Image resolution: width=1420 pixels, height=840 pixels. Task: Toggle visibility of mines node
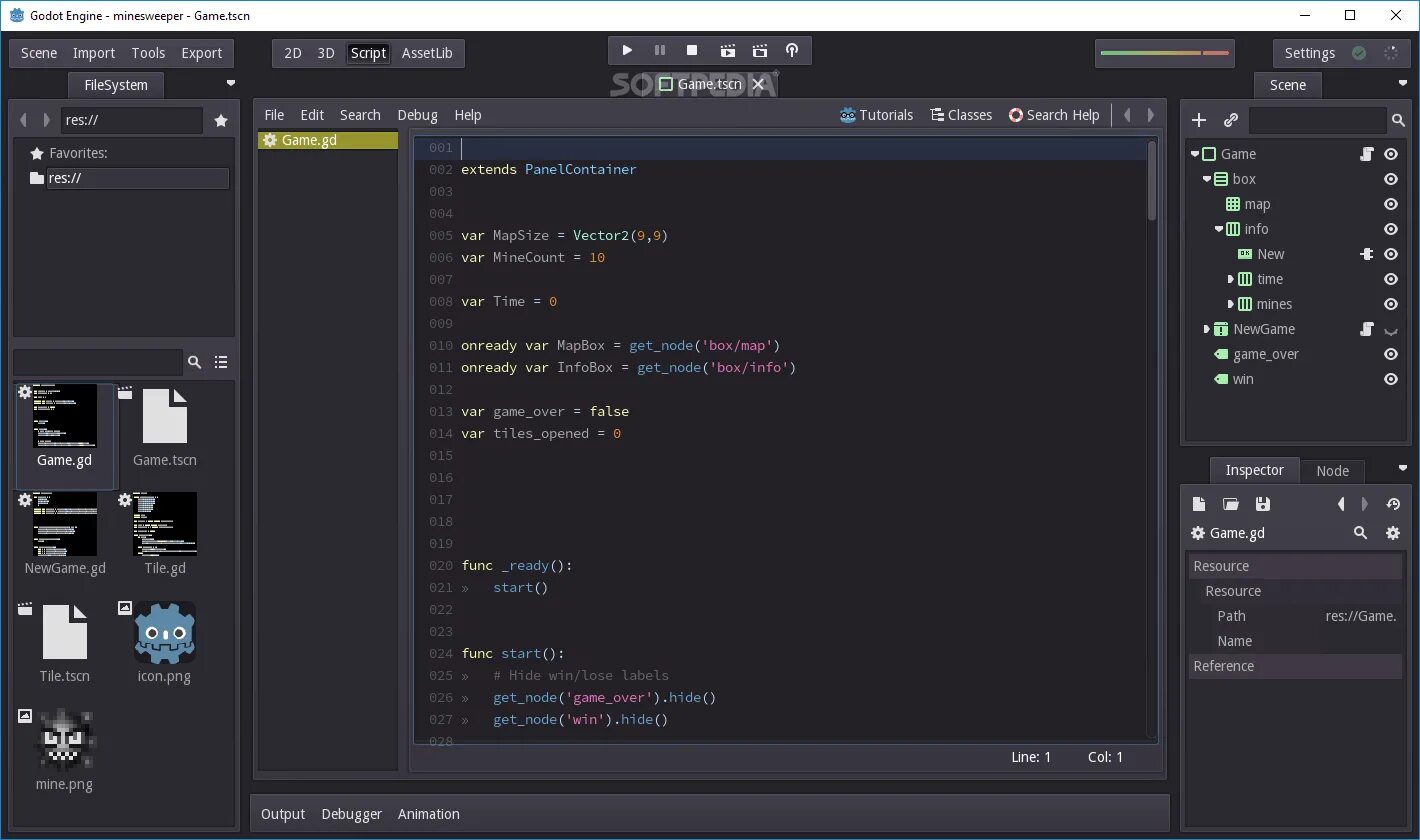point(1391,304)
